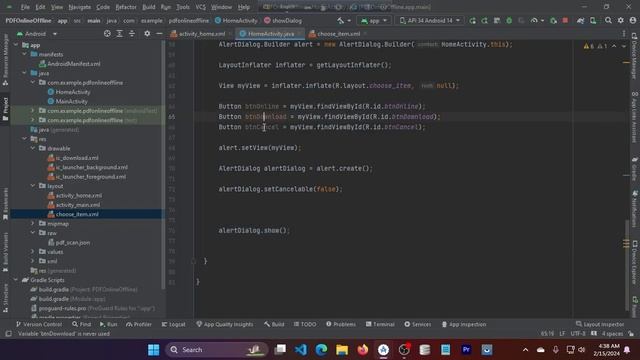Open the Resource Manager side panel
Screen dimensions: 640x360
point(5,59)
